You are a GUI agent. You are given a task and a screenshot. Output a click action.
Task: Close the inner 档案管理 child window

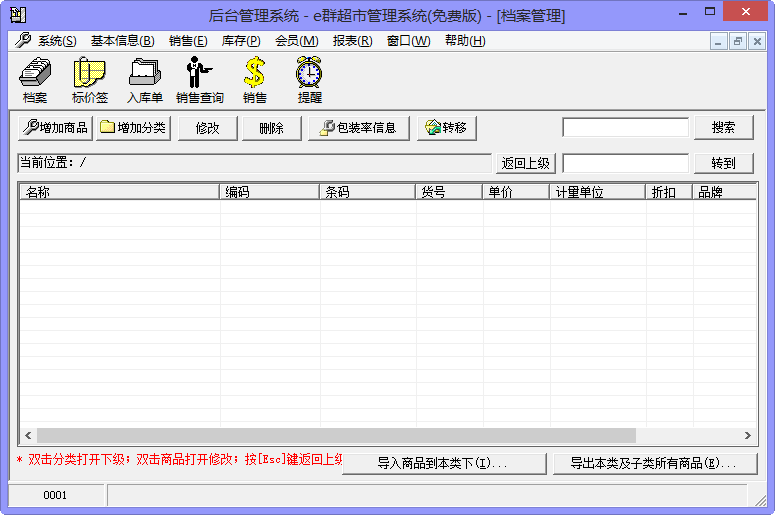(x=757, y=42)
